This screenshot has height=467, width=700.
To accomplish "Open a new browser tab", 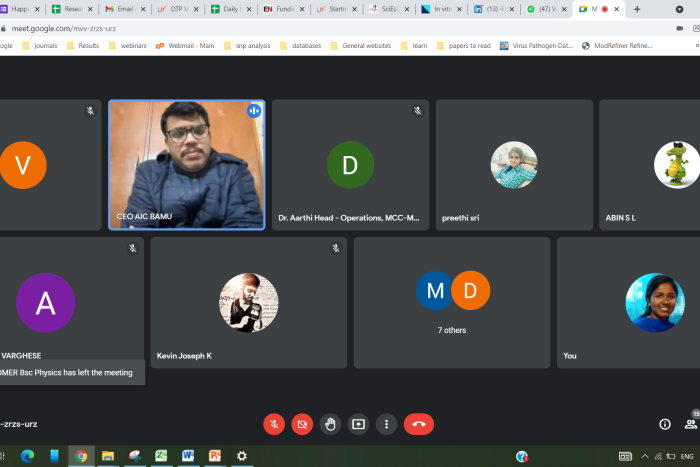I will (x=637, y=9).
